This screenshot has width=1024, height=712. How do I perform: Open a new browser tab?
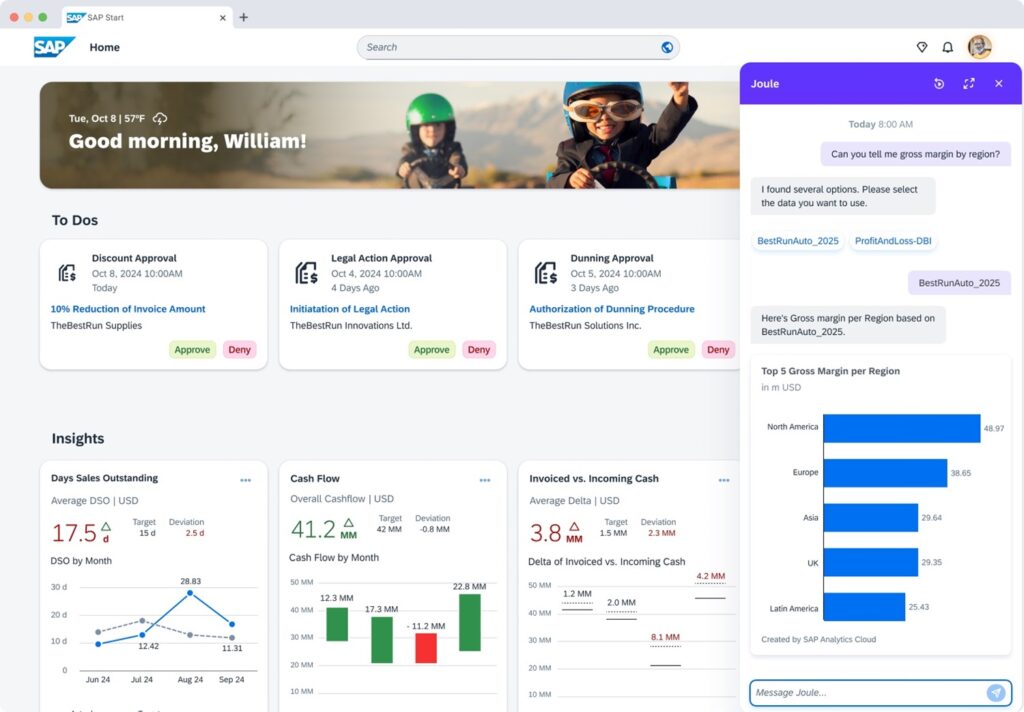pos(244,17)
